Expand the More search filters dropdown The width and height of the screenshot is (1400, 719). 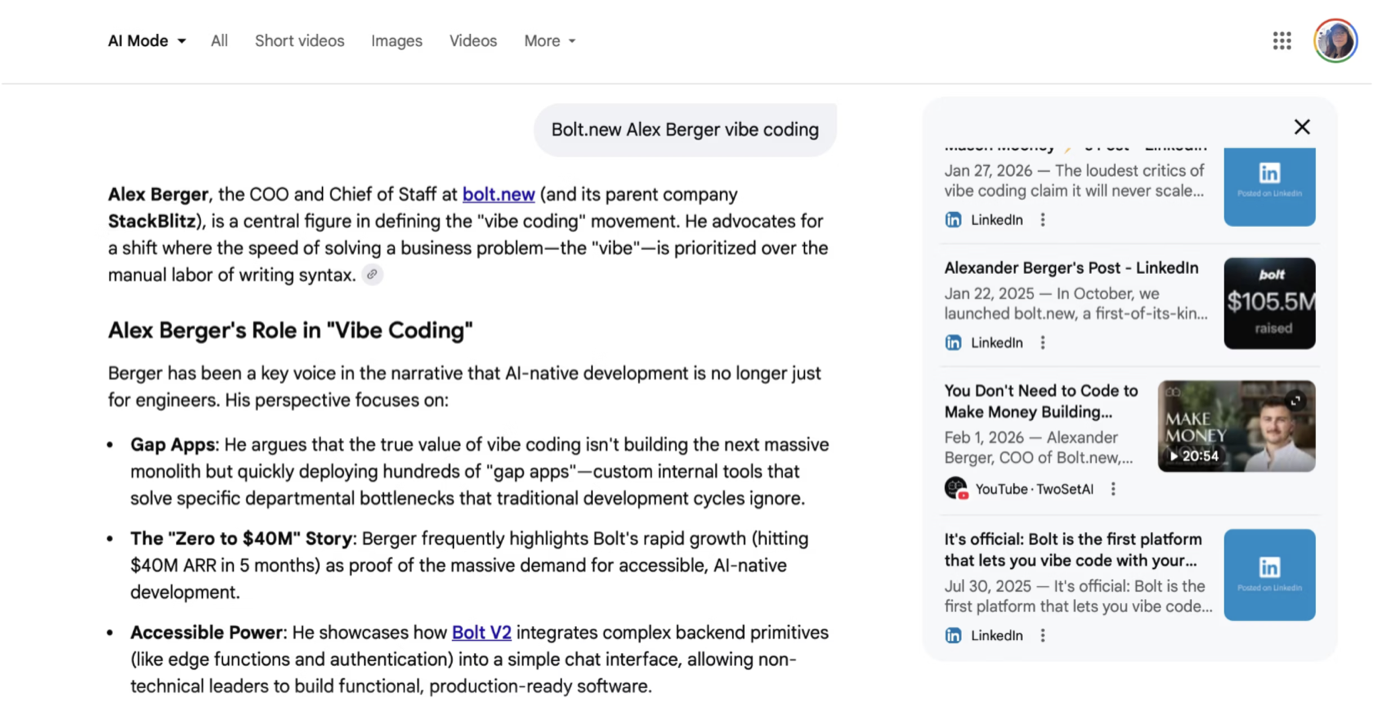(x=550, y=41)
